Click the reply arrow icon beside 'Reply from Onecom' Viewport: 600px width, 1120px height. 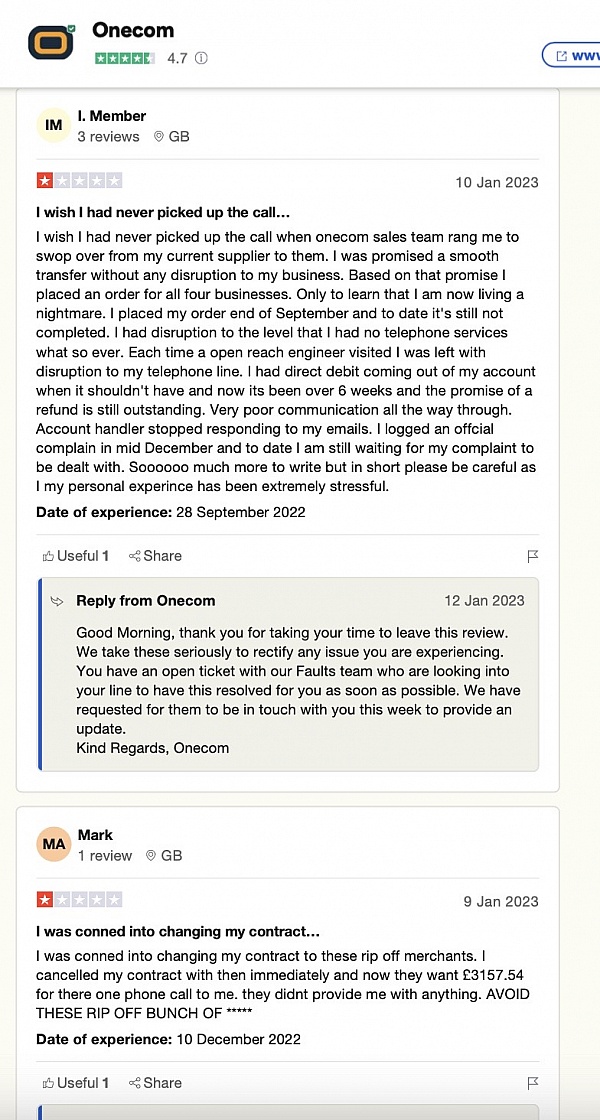[x=58, y=601]
